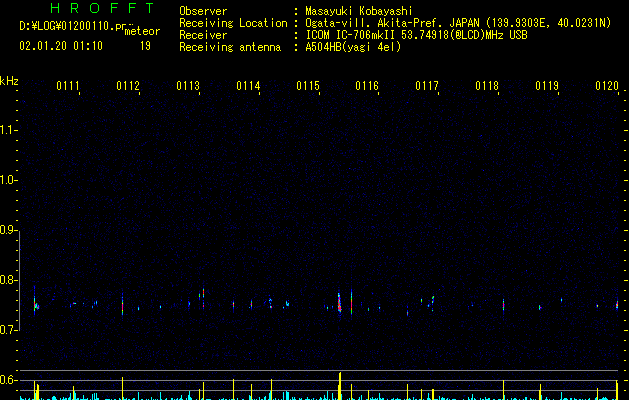Image resolution: width=629 pixels, height=400 pixels.
Task: Click the 0.8 kHz axis label
Action: click(x=8, y=280)
